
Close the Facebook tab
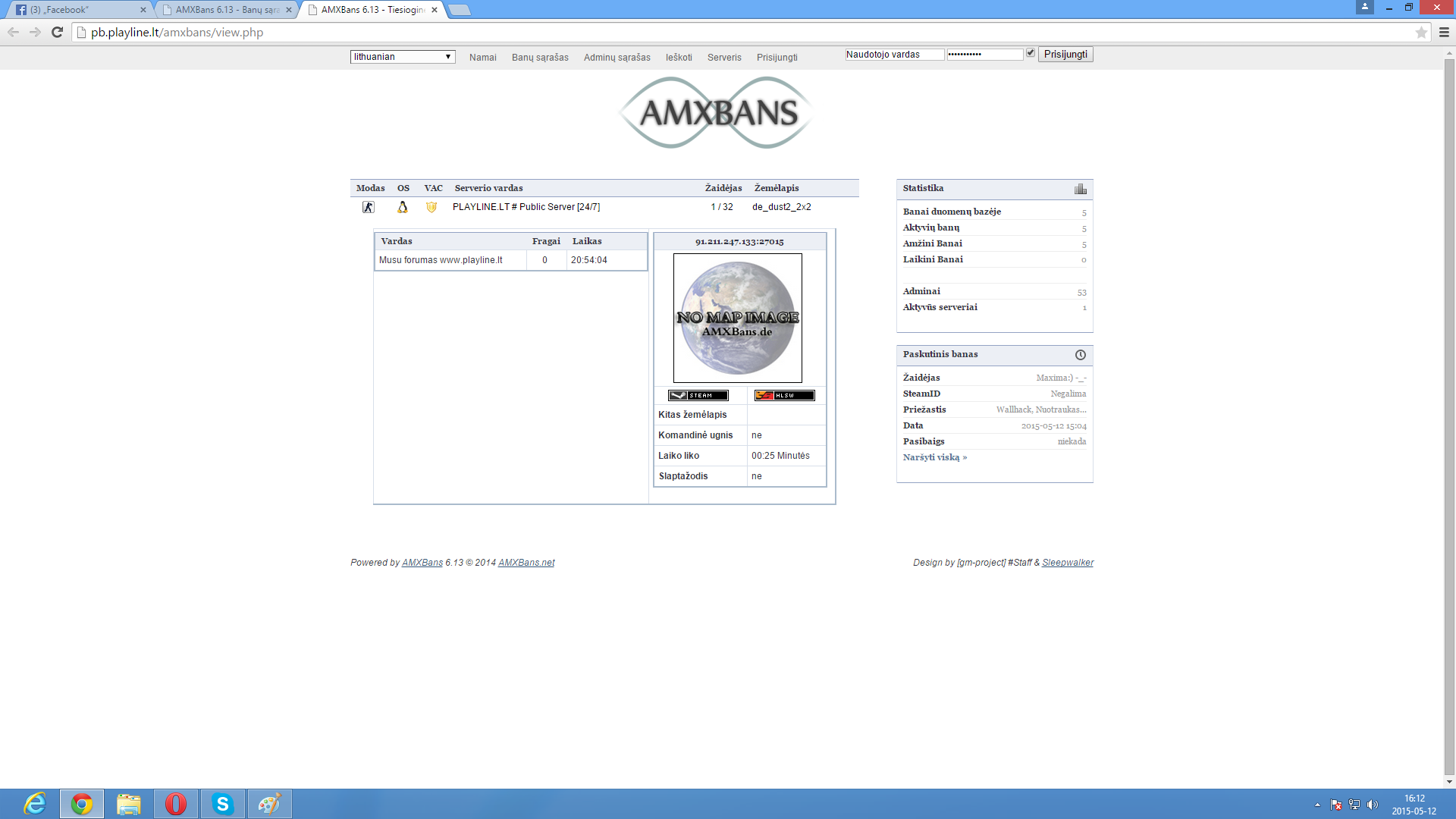143,10
